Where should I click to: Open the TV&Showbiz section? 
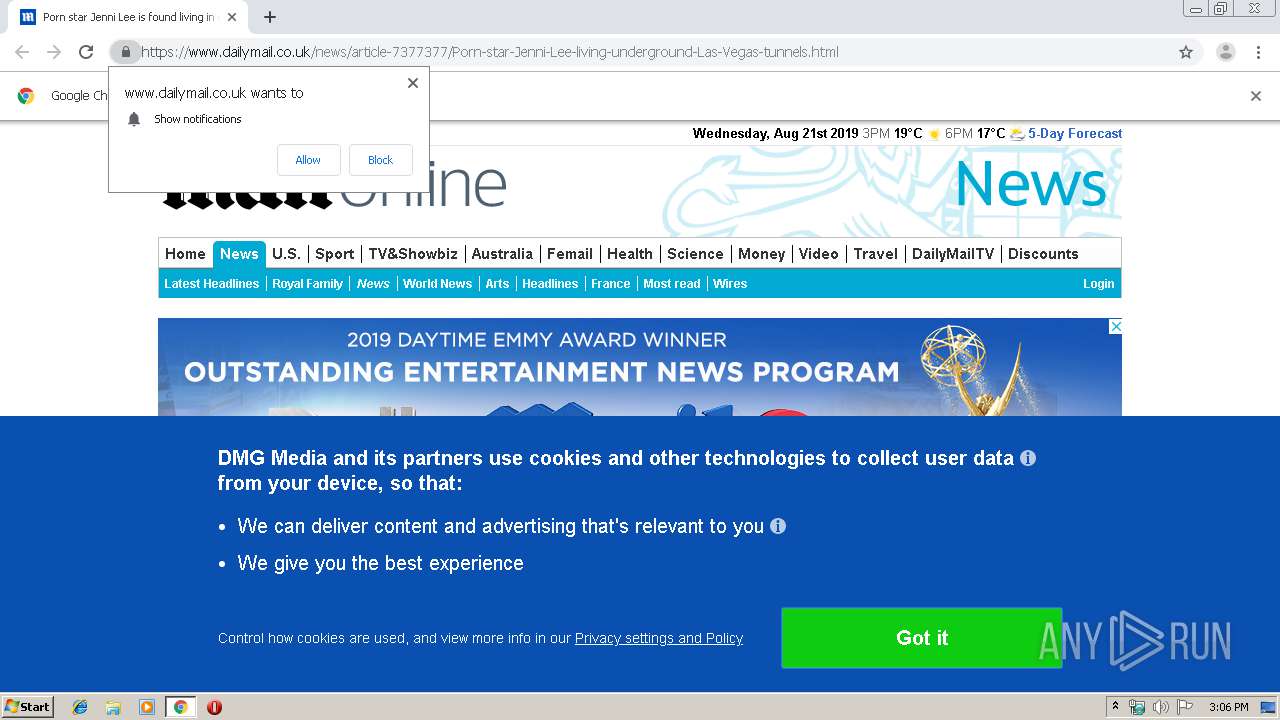click(413, 254)
